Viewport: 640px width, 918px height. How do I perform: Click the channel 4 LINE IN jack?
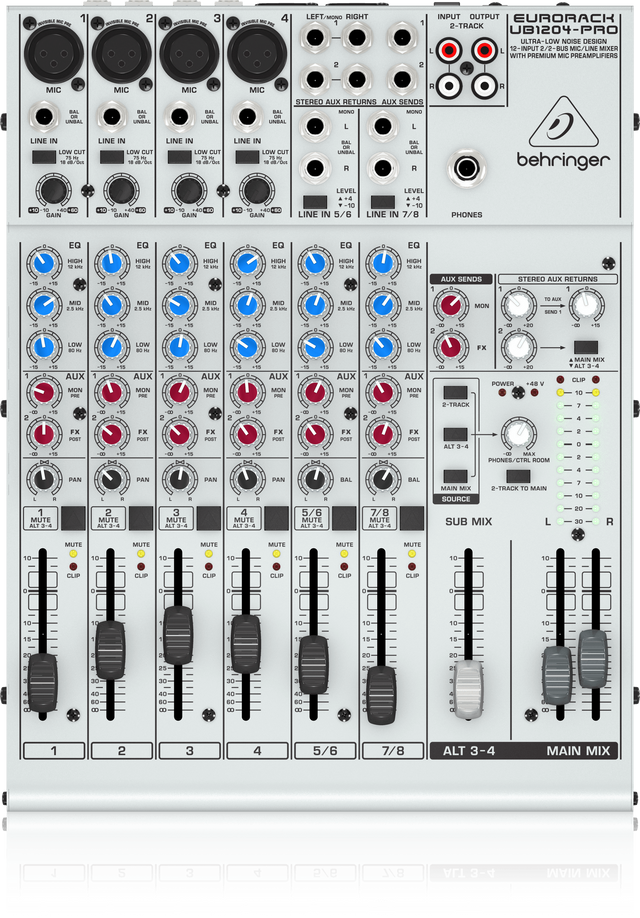(x=244, y=120)
